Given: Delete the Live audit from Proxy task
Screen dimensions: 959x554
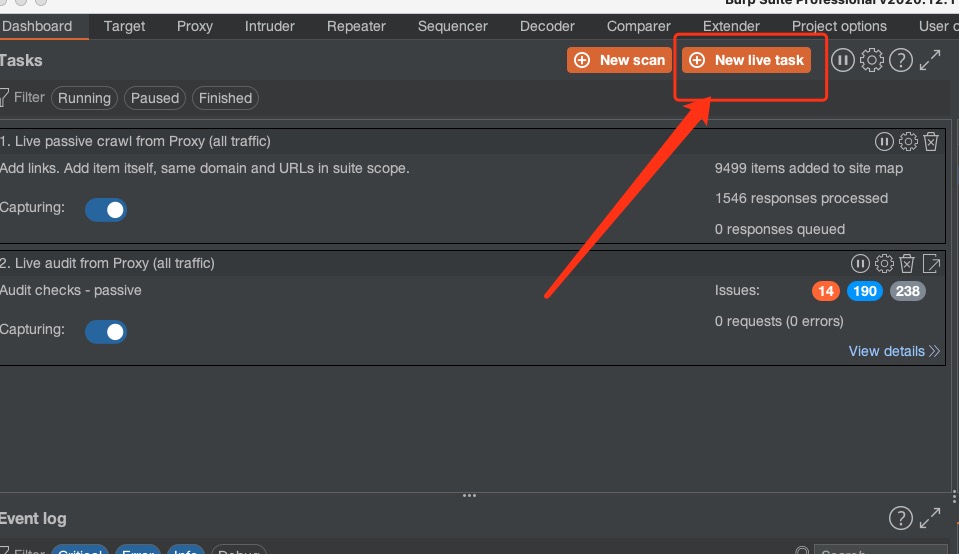Looking at the screenshot, I should click(907, 264).
